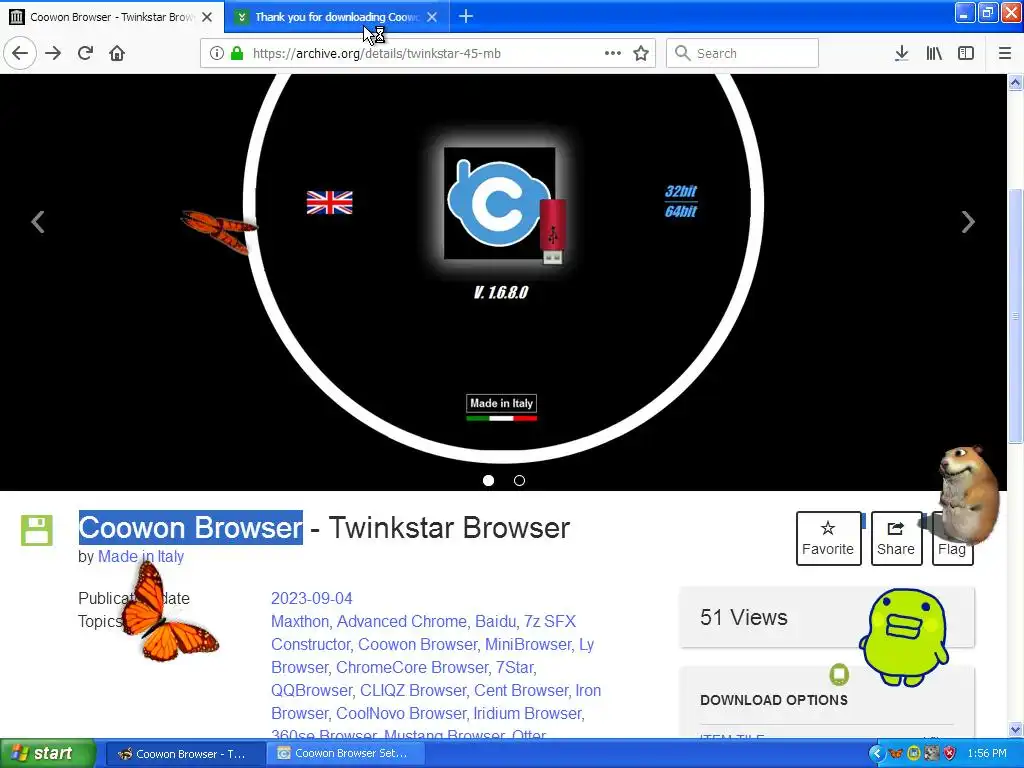Click the green floppy disk software icon
Screen dimensions: 1024x768
pyautogui.click(x=37, y=530)
